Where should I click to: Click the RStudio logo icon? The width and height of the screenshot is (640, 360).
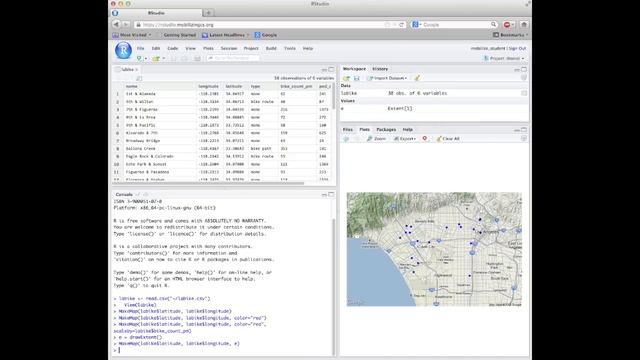(123, 51)
